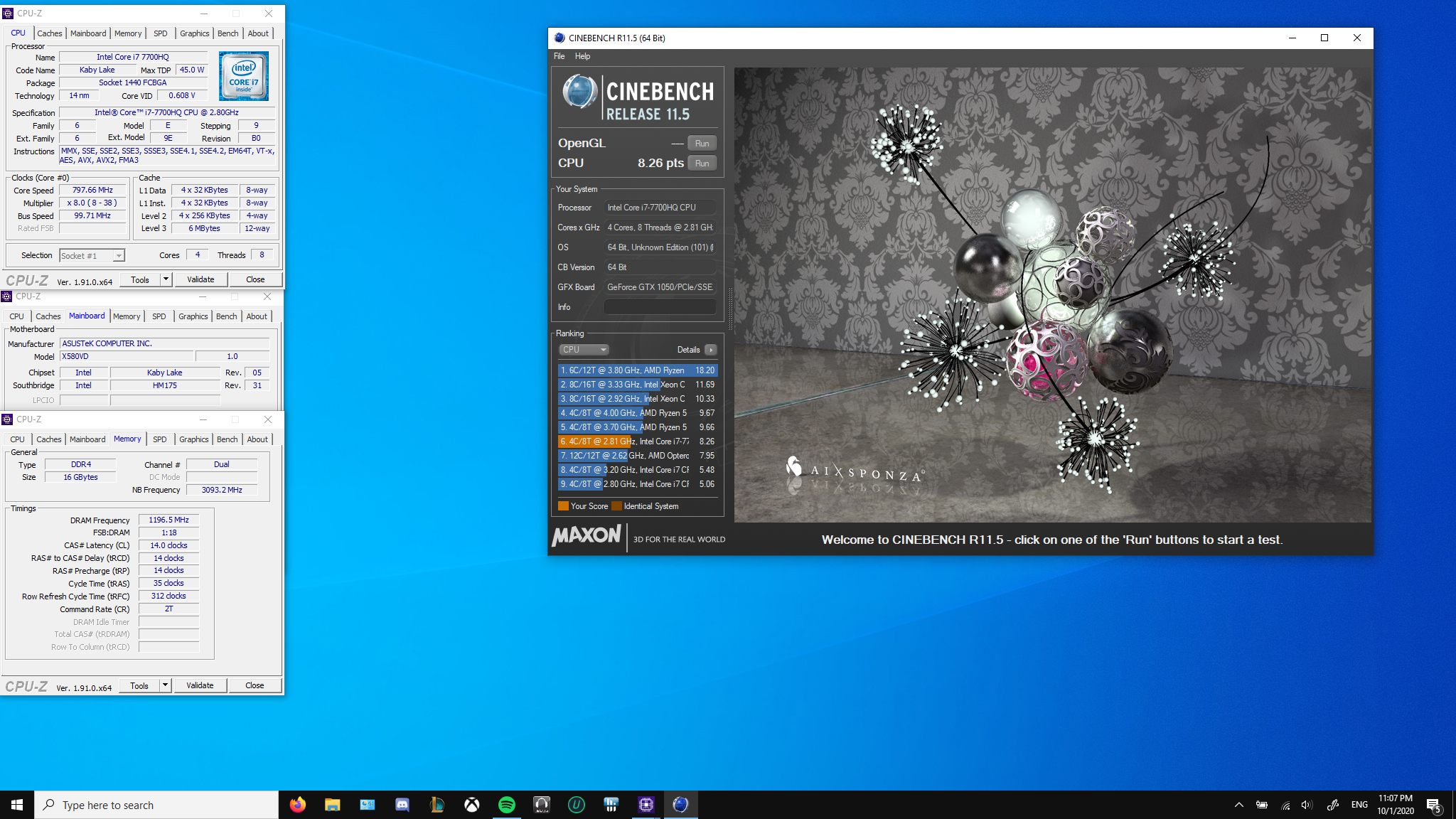Expand Tools dropdown arrow in bottom CPU-Z window
This screenshot has width=1456, height=819.
point(165,685)
